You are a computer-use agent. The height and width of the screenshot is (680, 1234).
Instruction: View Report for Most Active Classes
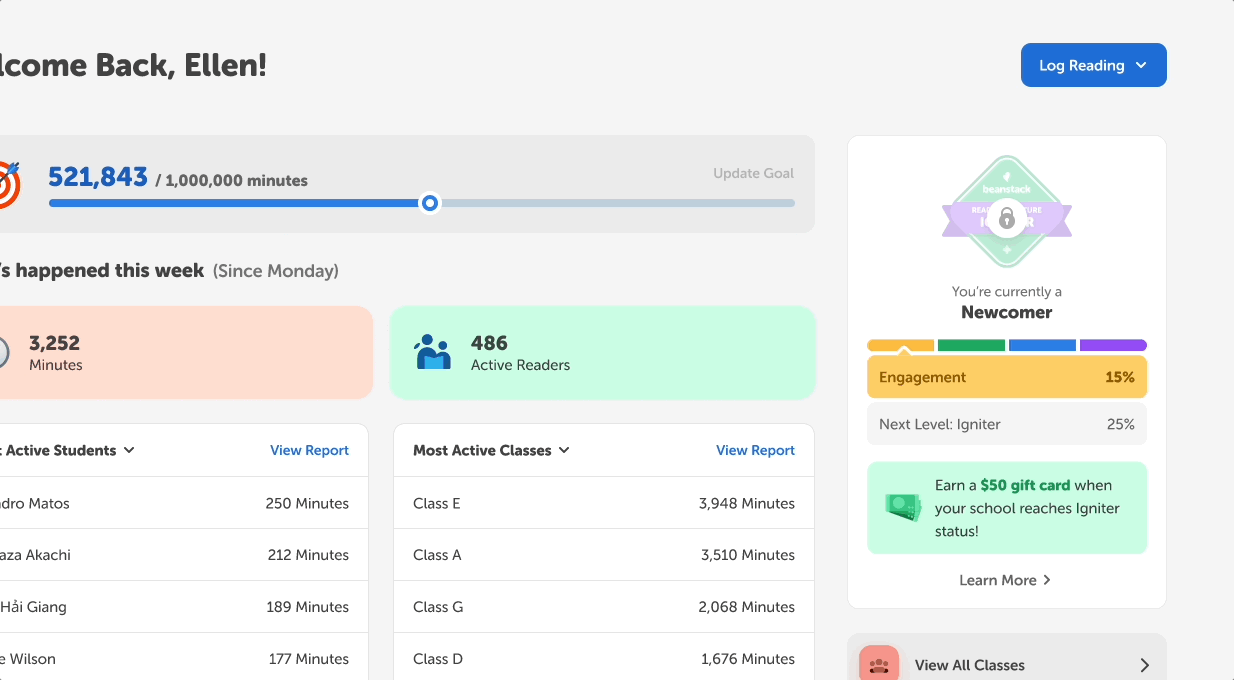click(x=755, y=450)
